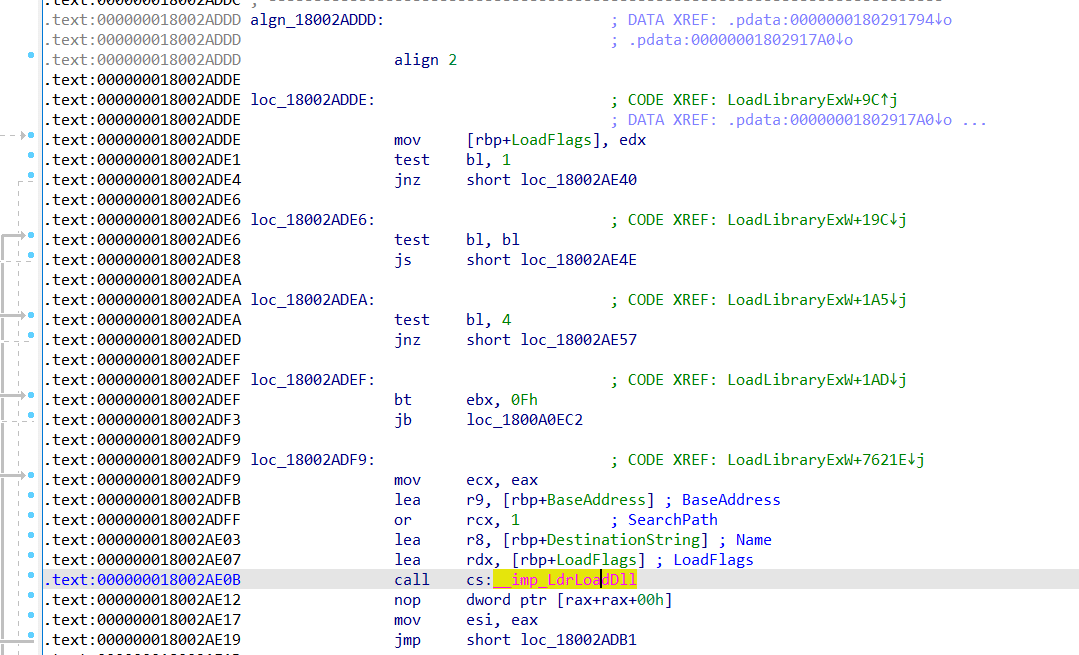The height and width of the screenshot is (655, 1079).
Task: Click the LoadLibraryExW+1A5 code xref
Action: [x=817, y=299]
